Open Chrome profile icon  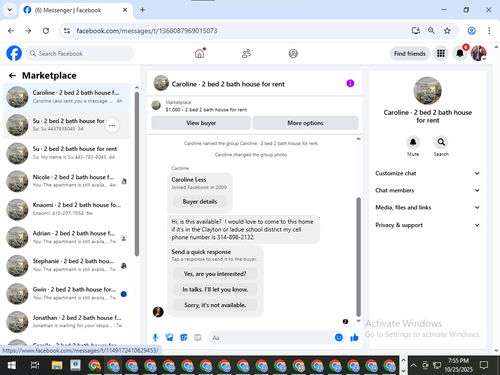point(471,31)
